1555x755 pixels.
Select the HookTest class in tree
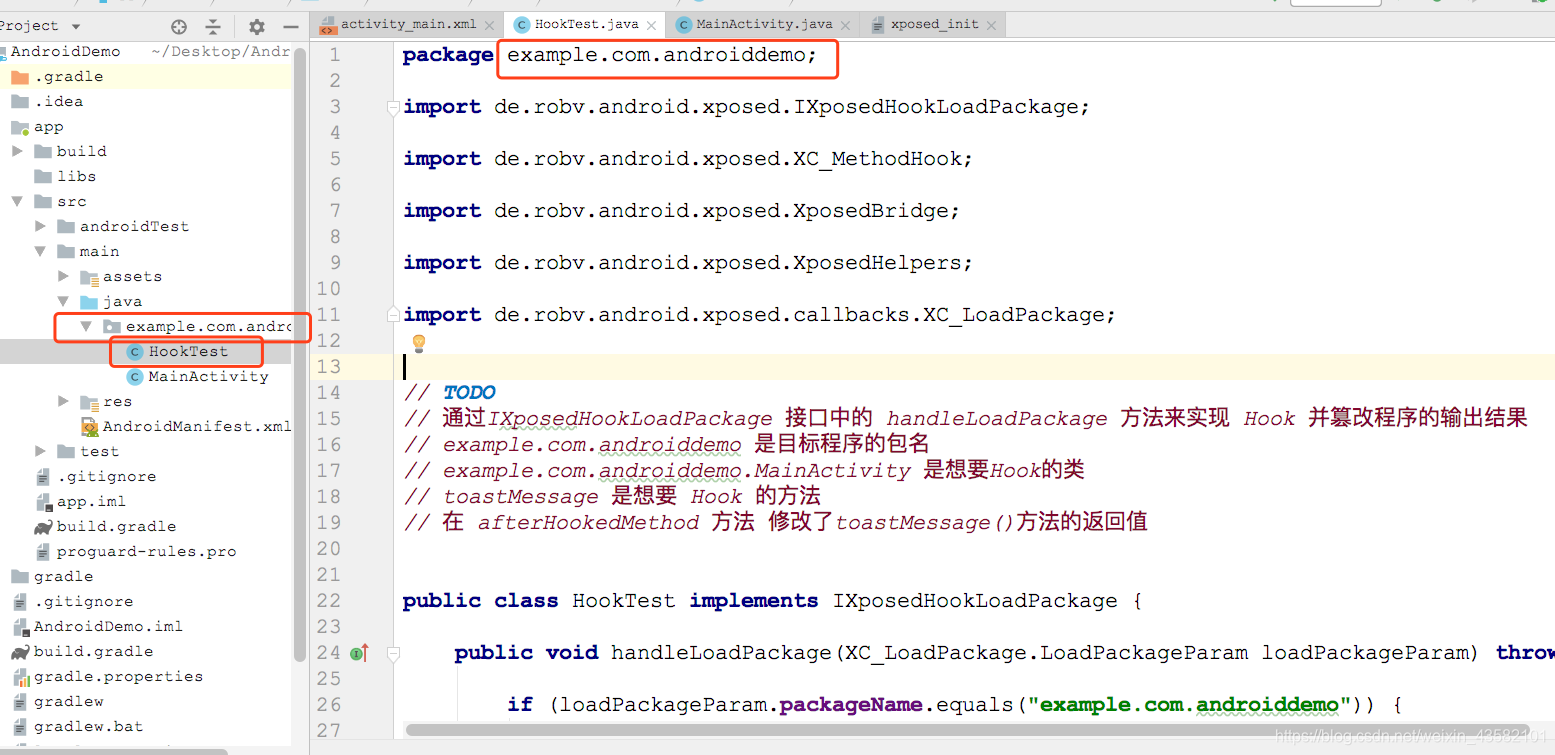click(178, 351)
